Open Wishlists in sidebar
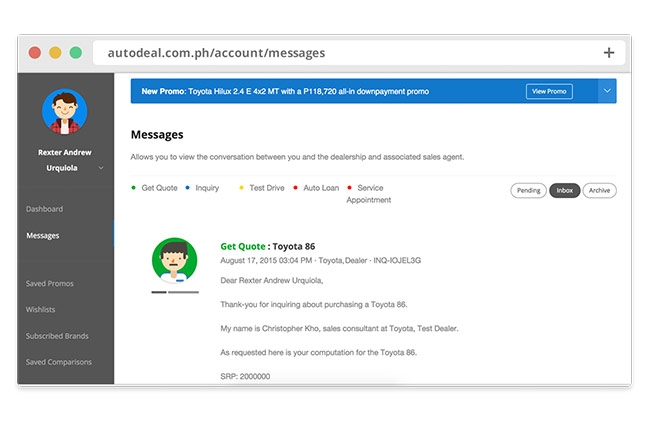650x430 pixels. (x=40, y=310)
